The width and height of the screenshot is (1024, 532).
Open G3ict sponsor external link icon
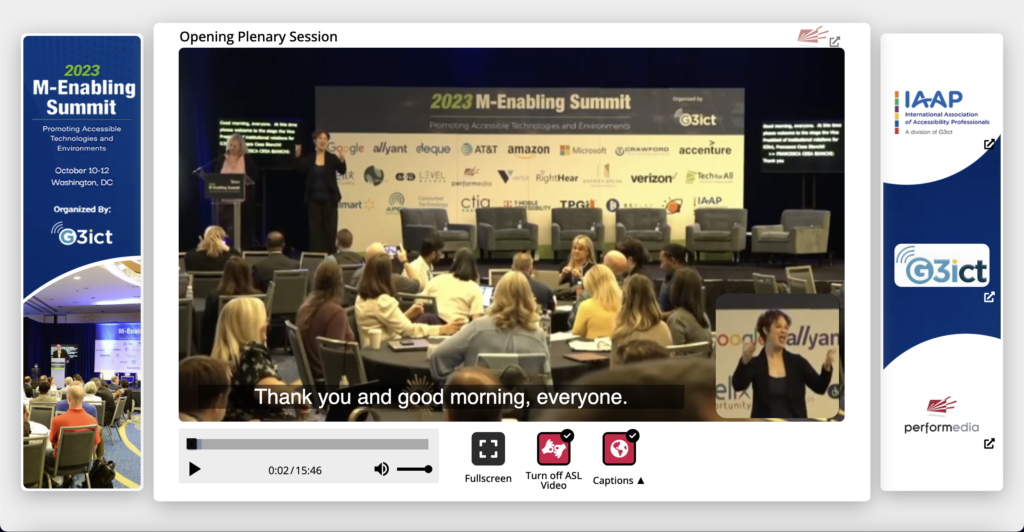[989, 298]
